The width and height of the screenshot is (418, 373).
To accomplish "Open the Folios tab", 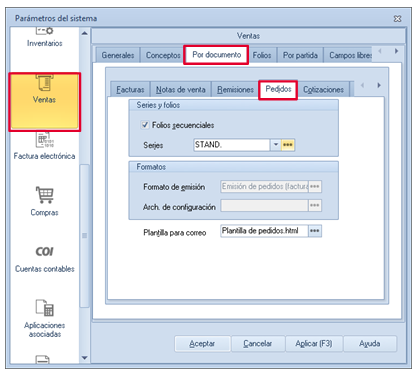I will coord(262,55).
